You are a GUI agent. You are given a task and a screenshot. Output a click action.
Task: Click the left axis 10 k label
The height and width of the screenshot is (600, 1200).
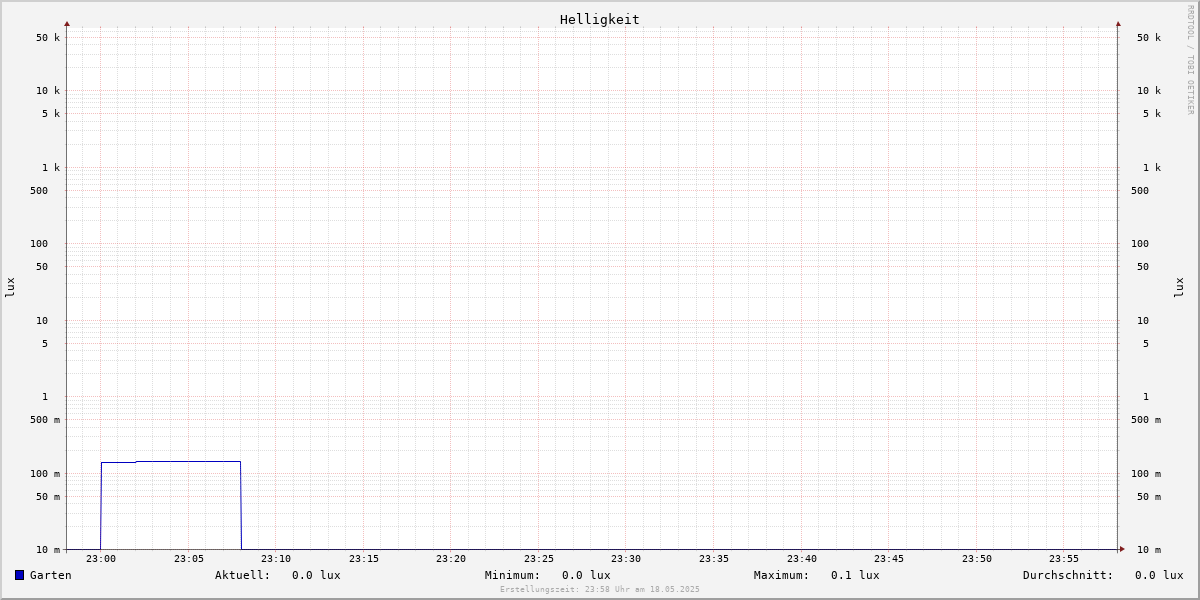click(x=48, y=91)
